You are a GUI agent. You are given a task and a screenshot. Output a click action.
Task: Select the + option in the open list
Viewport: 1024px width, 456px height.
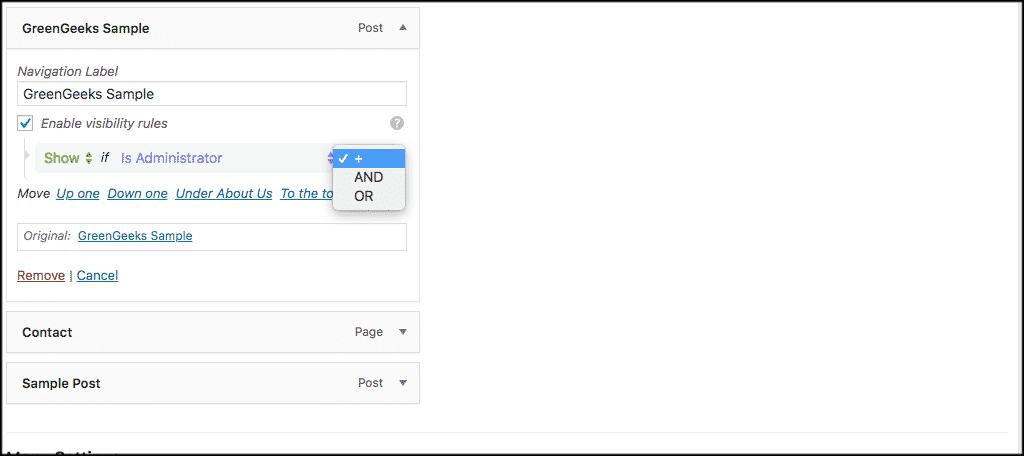pos(369,158)
